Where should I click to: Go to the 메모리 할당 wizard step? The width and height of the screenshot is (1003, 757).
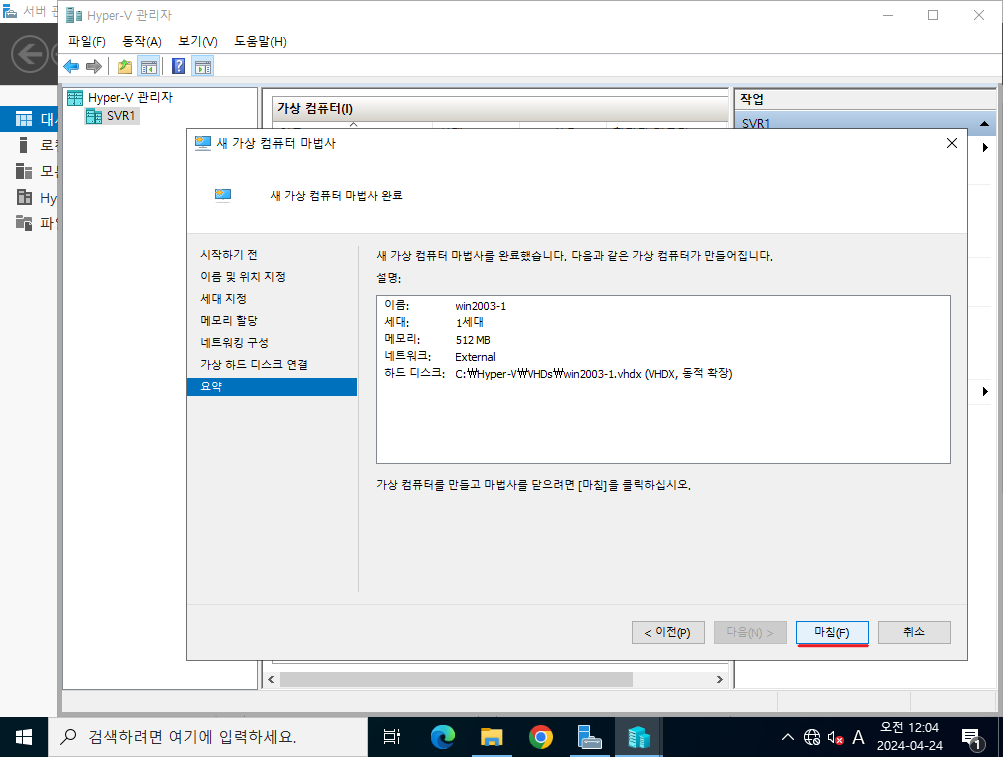pos(228,321)
